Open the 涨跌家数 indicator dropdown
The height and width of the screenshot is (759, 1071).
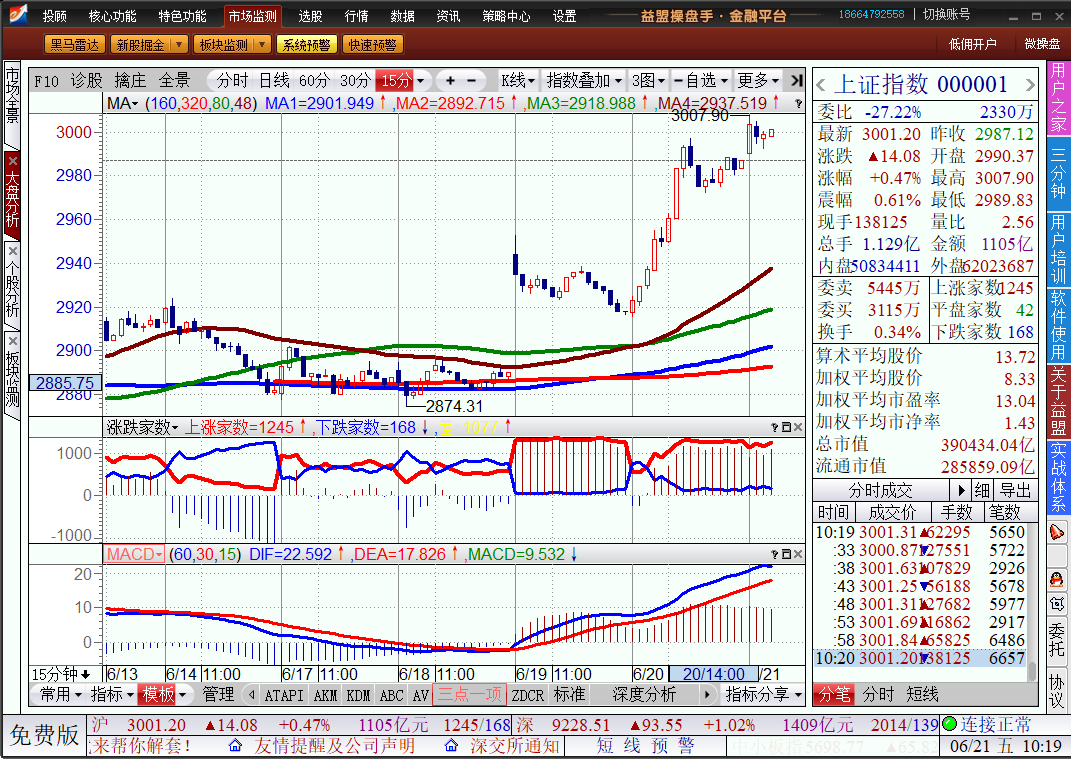[x=142, y=427]
